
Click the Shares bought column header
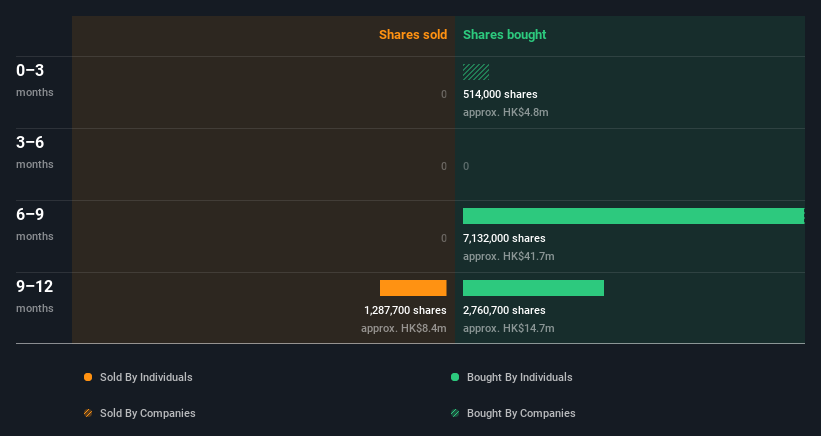[x=505, y=35]
